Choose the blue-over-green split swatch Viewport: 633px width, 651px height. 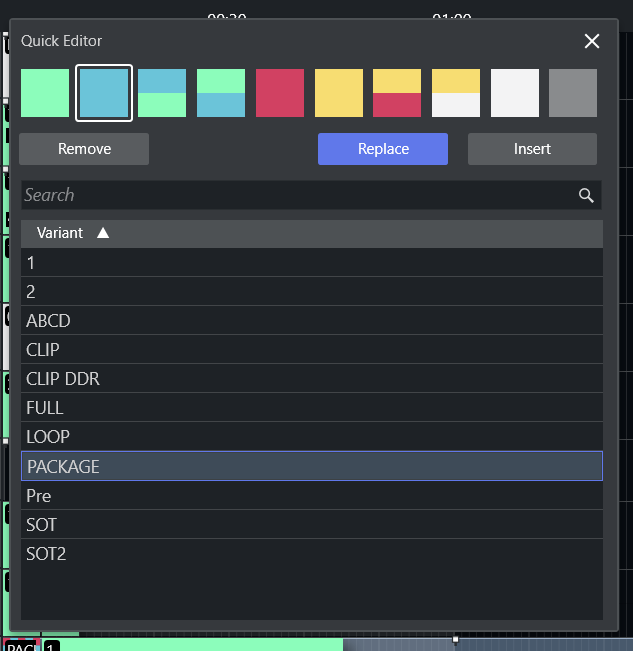point(162,93)
